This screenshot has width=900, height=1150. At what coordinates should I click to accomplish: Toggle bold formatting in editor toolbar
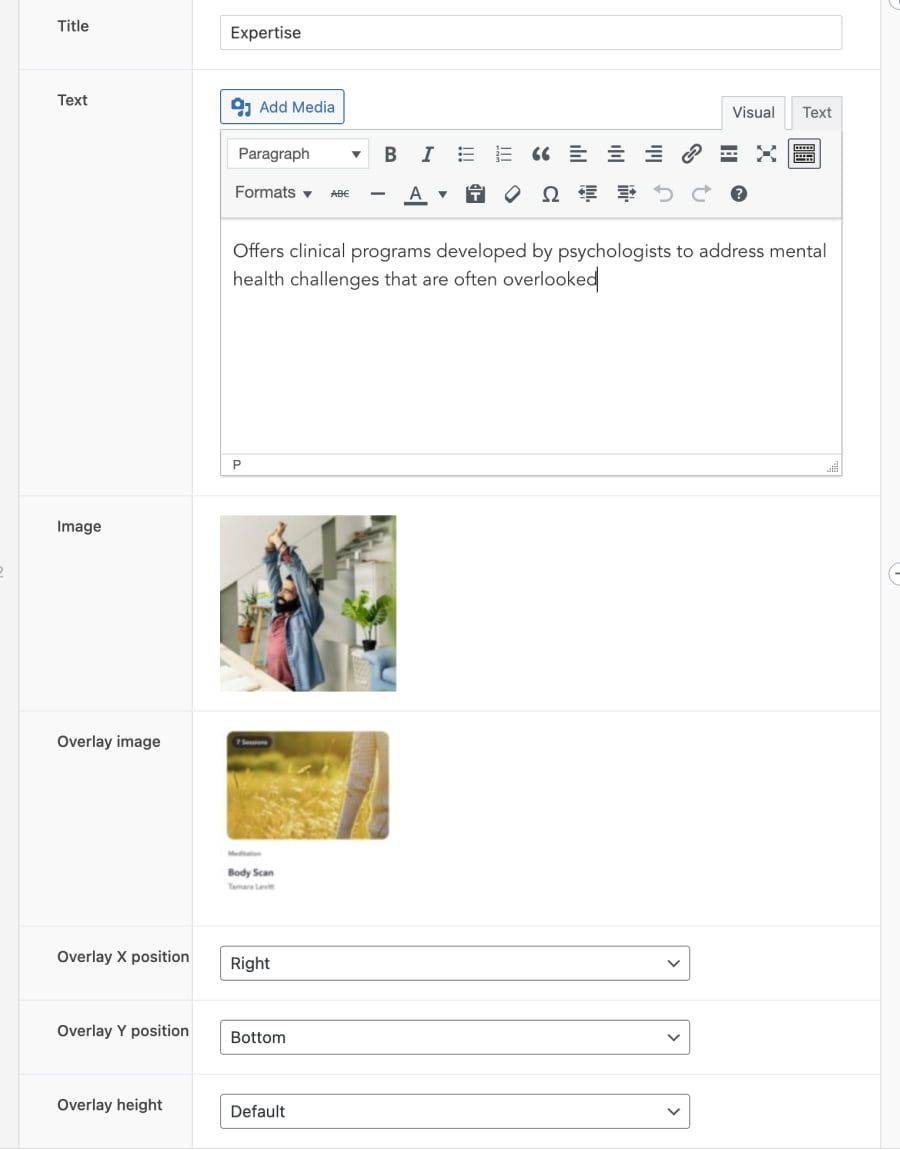[390, 154]
